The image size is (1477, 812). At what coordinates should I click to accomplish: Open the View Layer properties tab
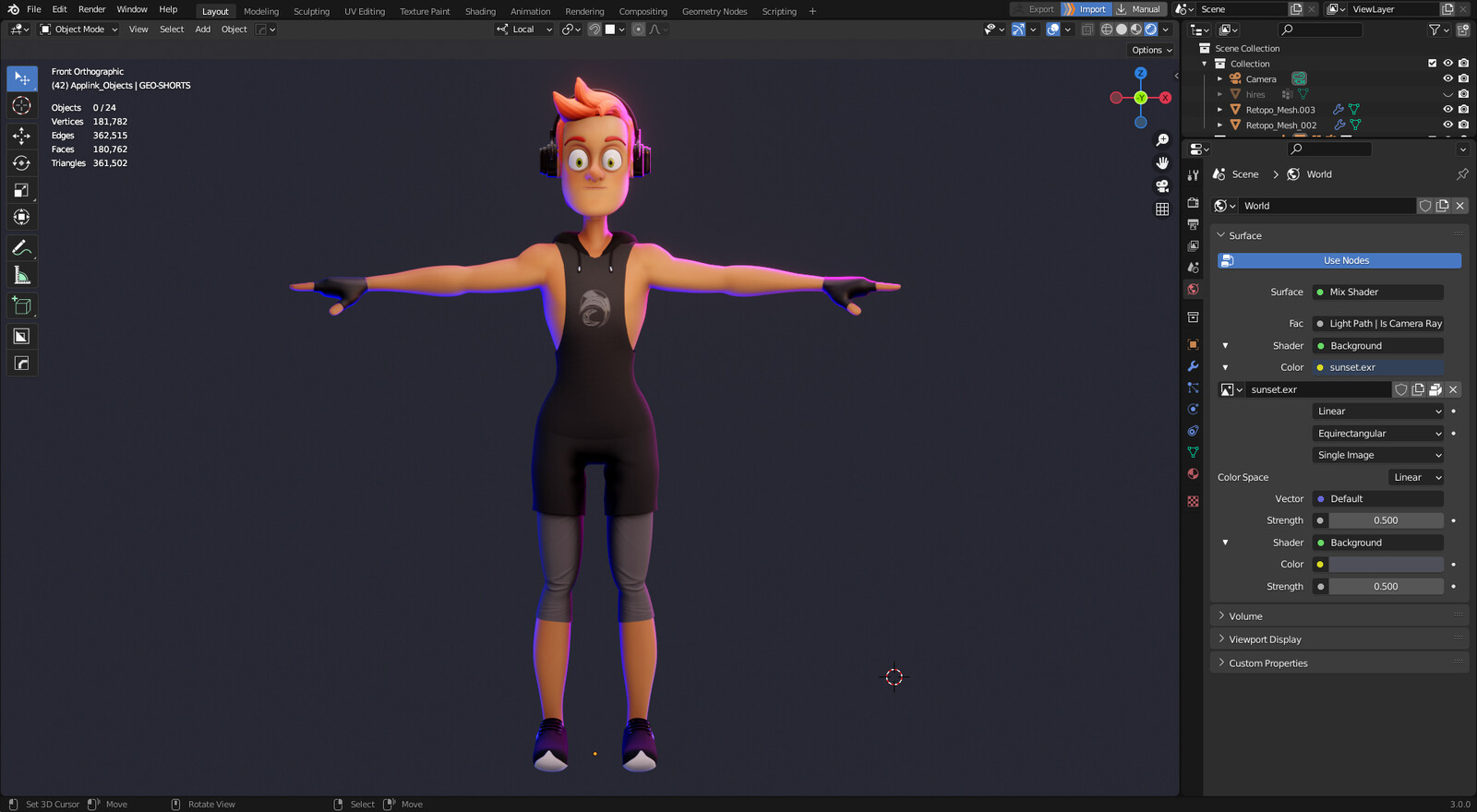tap(1193, 245)
